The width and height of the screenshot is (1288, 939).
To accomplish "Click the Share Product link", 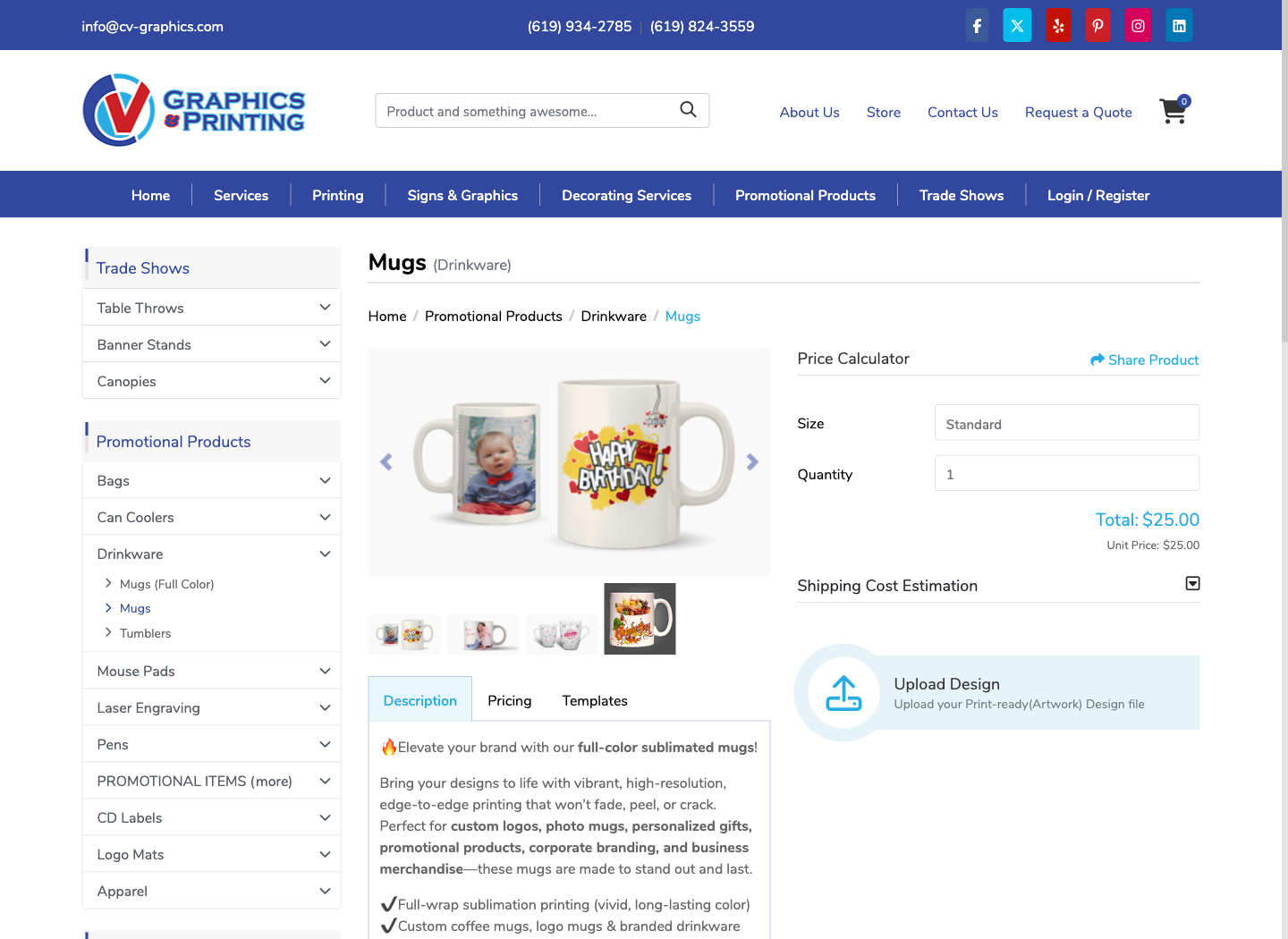I will click(1144, 360).
